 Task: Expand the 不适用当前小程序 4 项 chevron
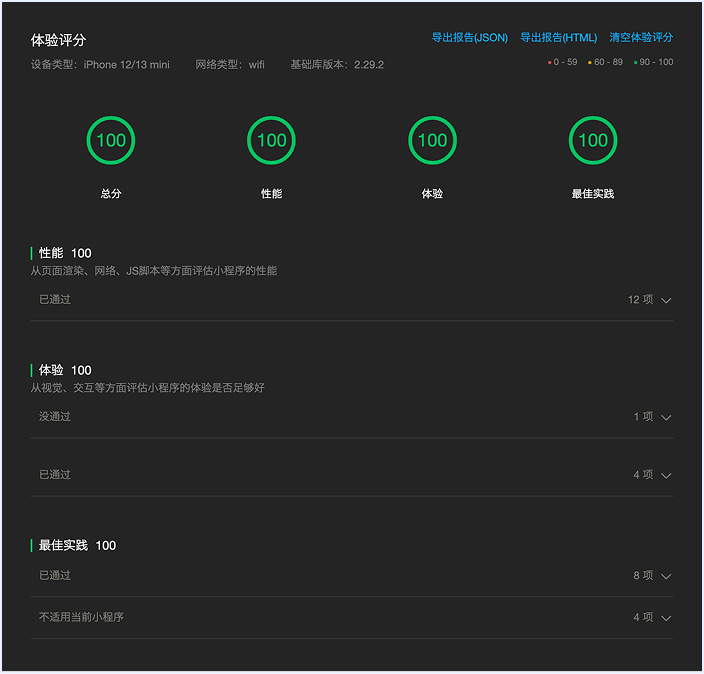click(666, 618)
